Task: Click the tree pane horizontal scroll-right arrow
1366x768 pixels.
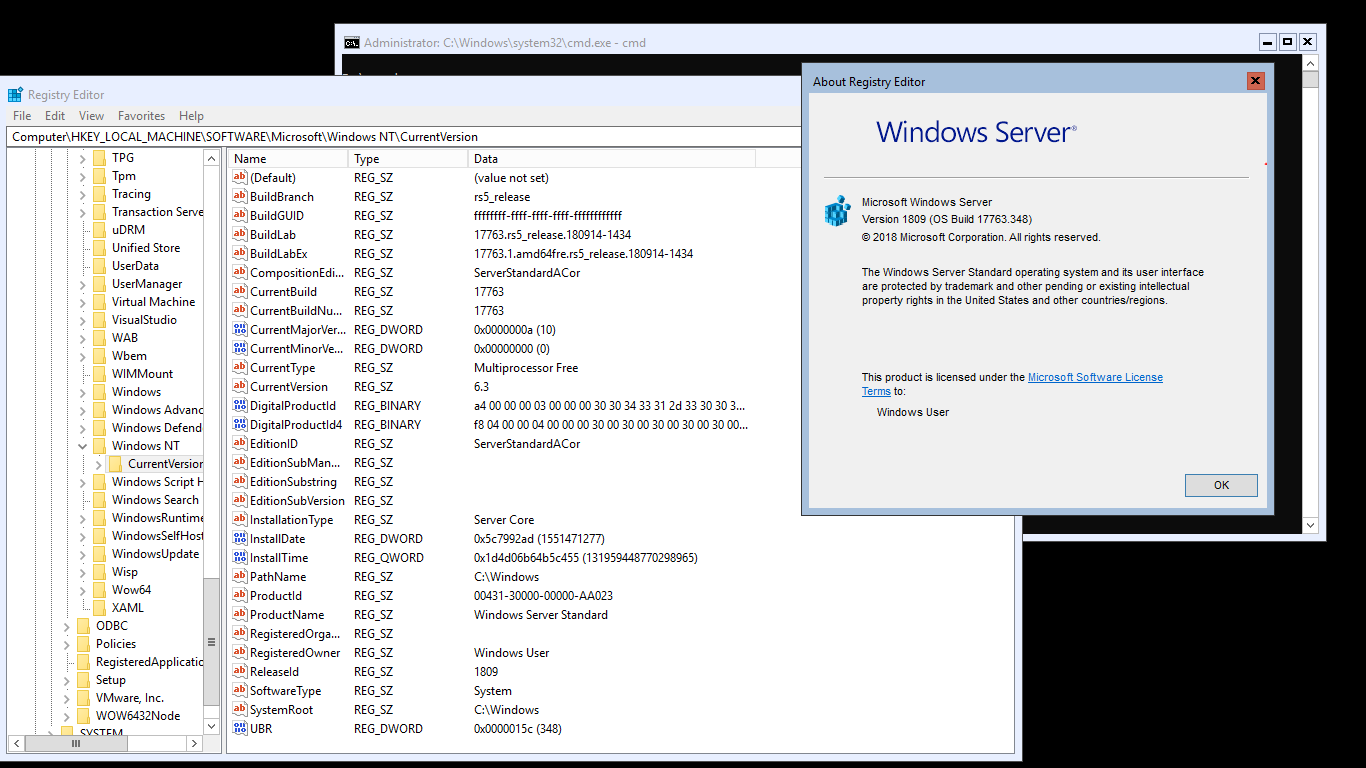Action: point(195,743)
